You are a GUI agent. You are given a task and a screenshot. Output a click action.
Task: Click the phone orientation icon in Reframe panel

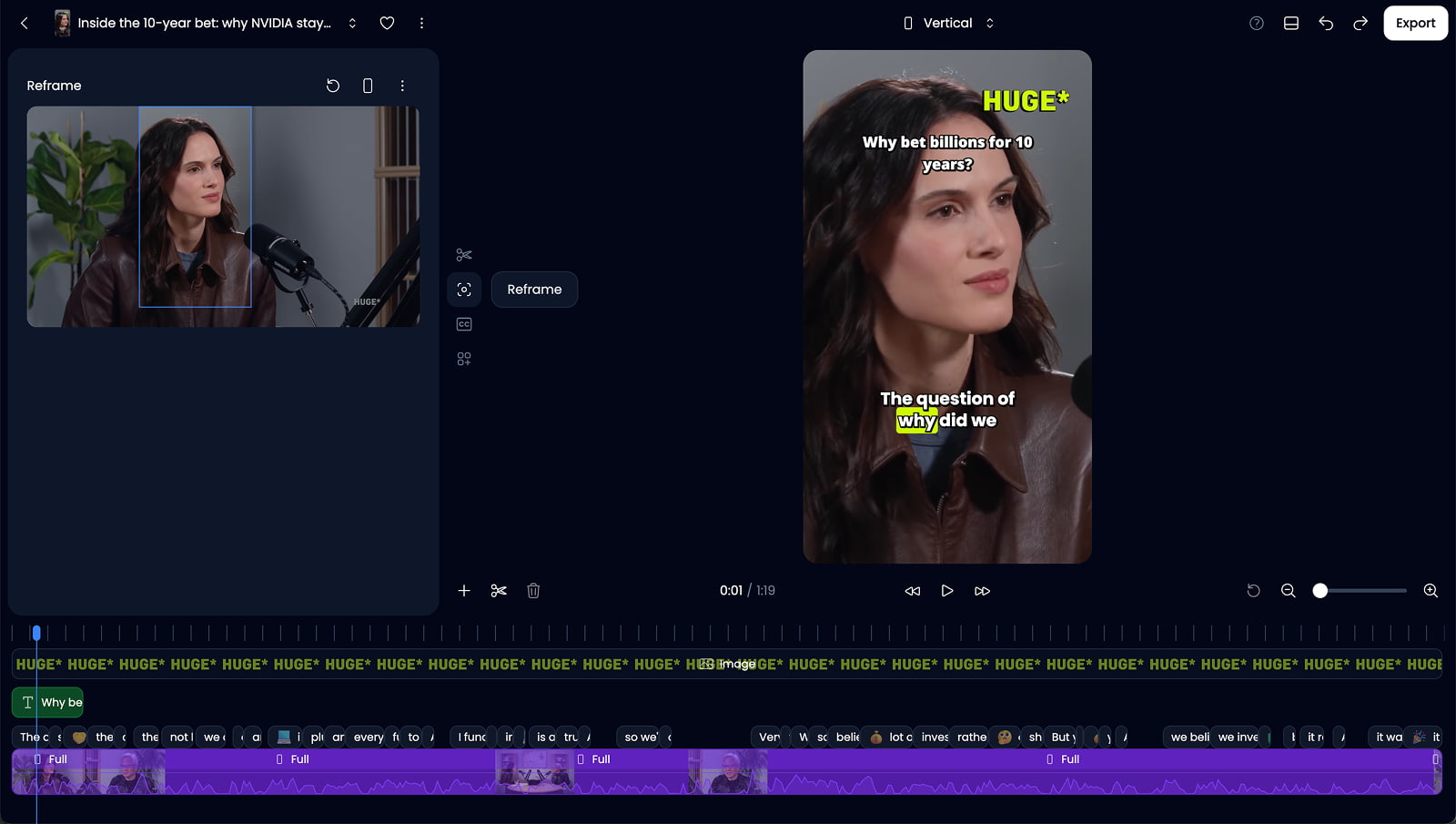pyautogui.click(x=368, y=85)
